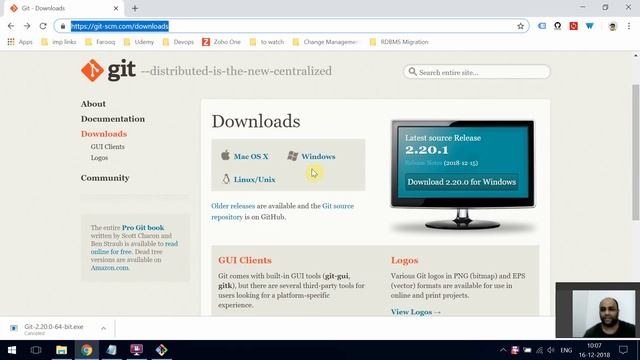Bookmark this page with the star icon
The image size is (640, 360).
[520, 26]
